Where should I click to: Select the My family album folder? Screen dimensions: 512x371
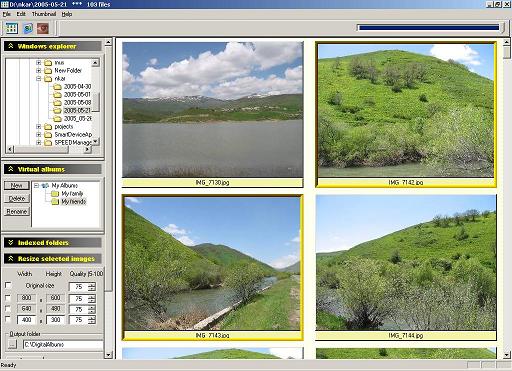tap(68, 194)
